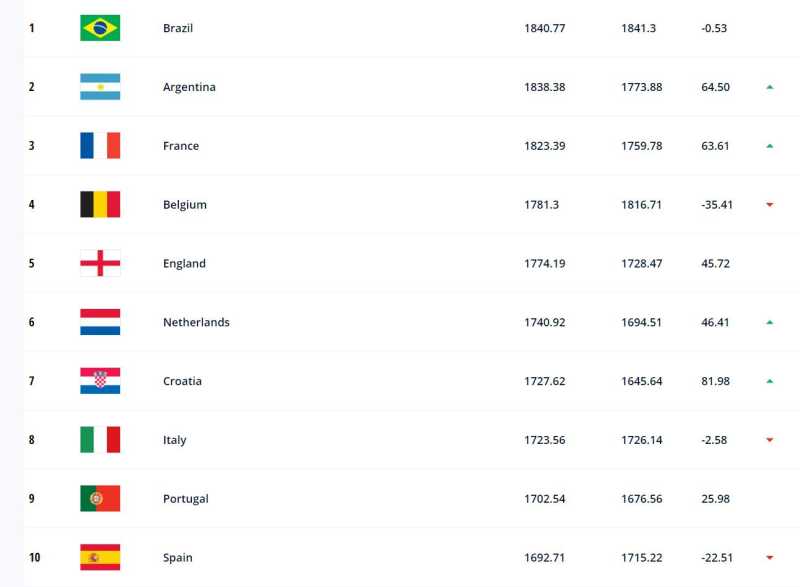Click the England flag icon

click(100, 264)
